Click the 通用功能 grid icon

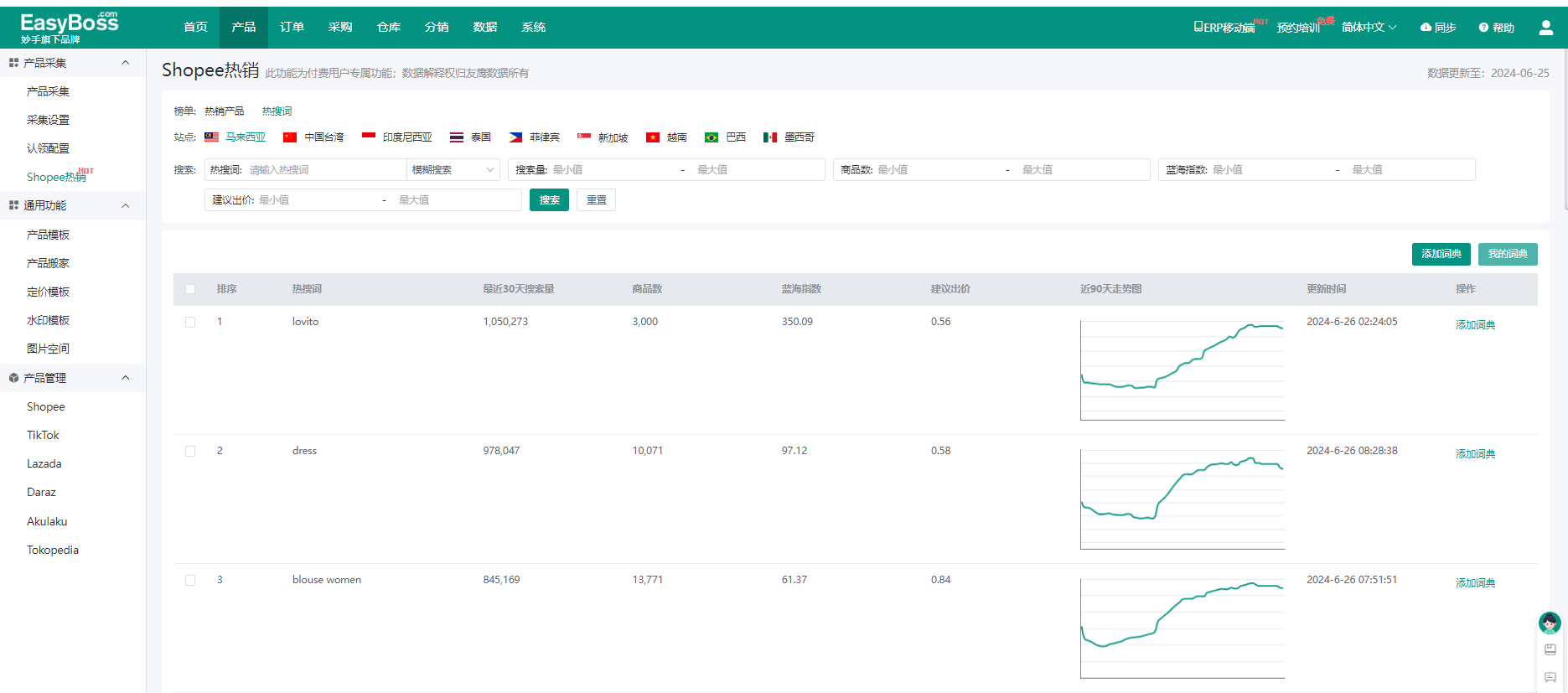13,205
